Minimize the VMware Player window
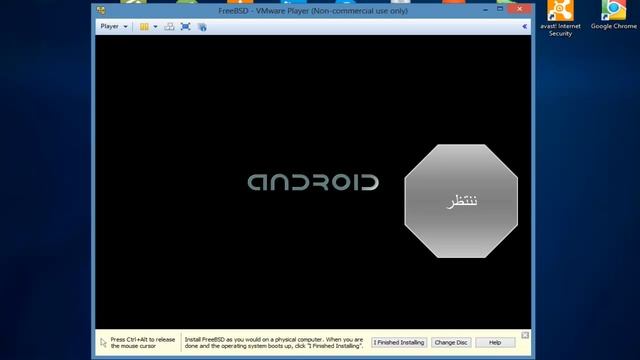The width and height of the screenshot is (640, 360). 485,9
